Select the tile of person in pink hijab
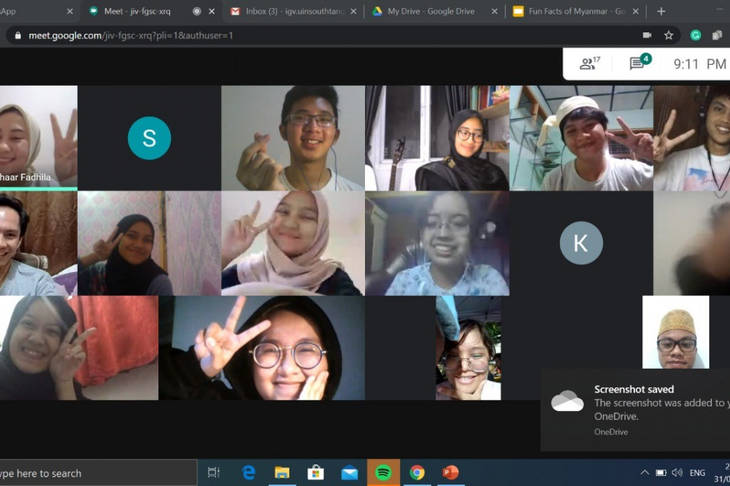Viewport: 730px width, 486px height. pyautogui.click(x=293, y=243)
